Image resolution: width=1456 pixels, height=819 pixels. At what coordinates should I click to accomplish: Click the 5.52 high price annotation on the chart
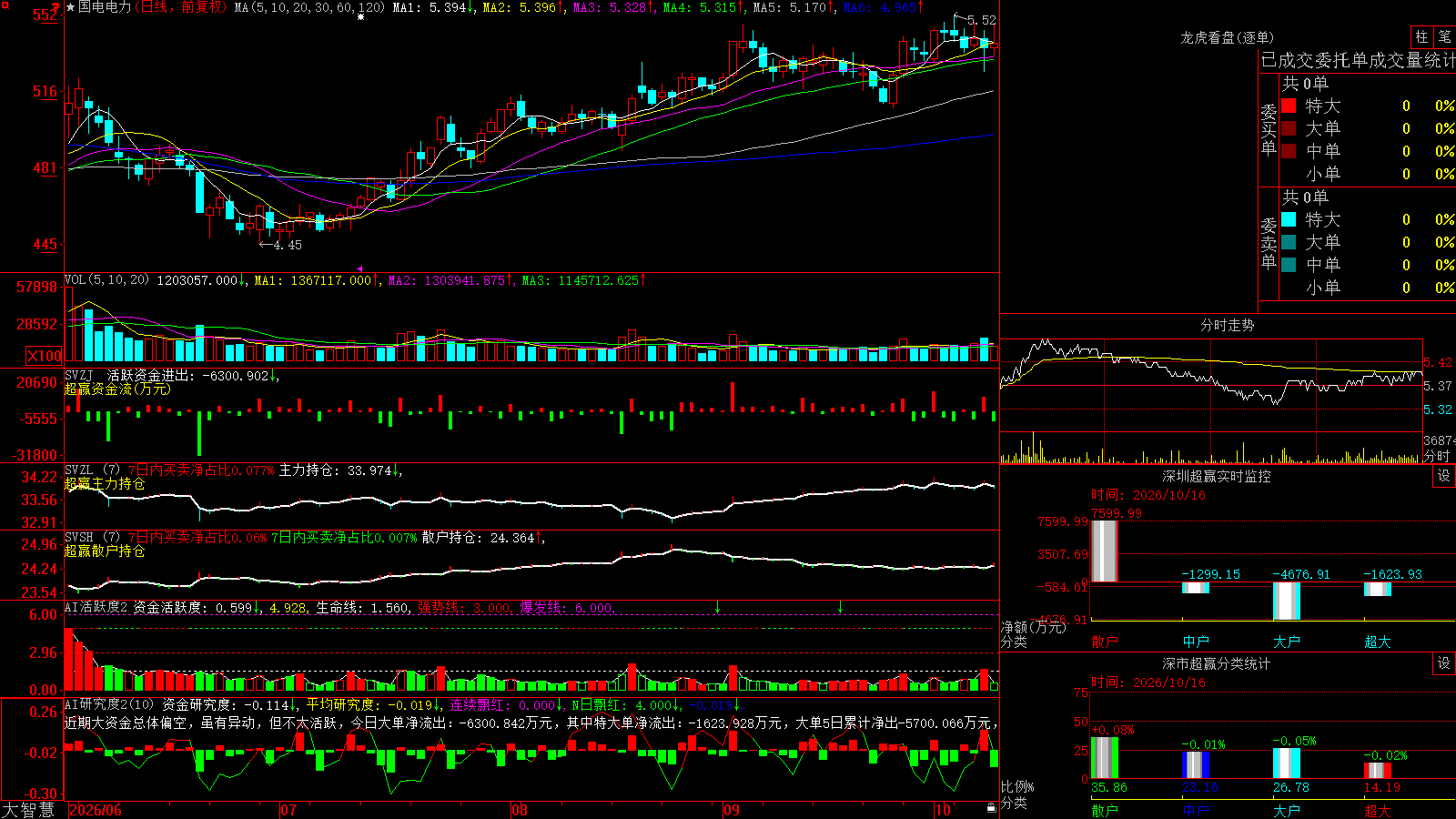coord(981,20)
